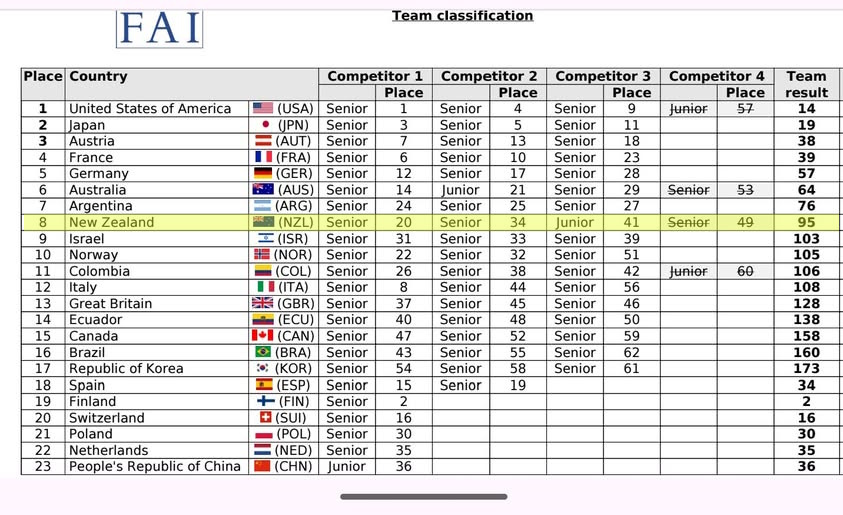The image size is (843, 515).
Task: Click the Competitor 4 column header
Action: 716,76
